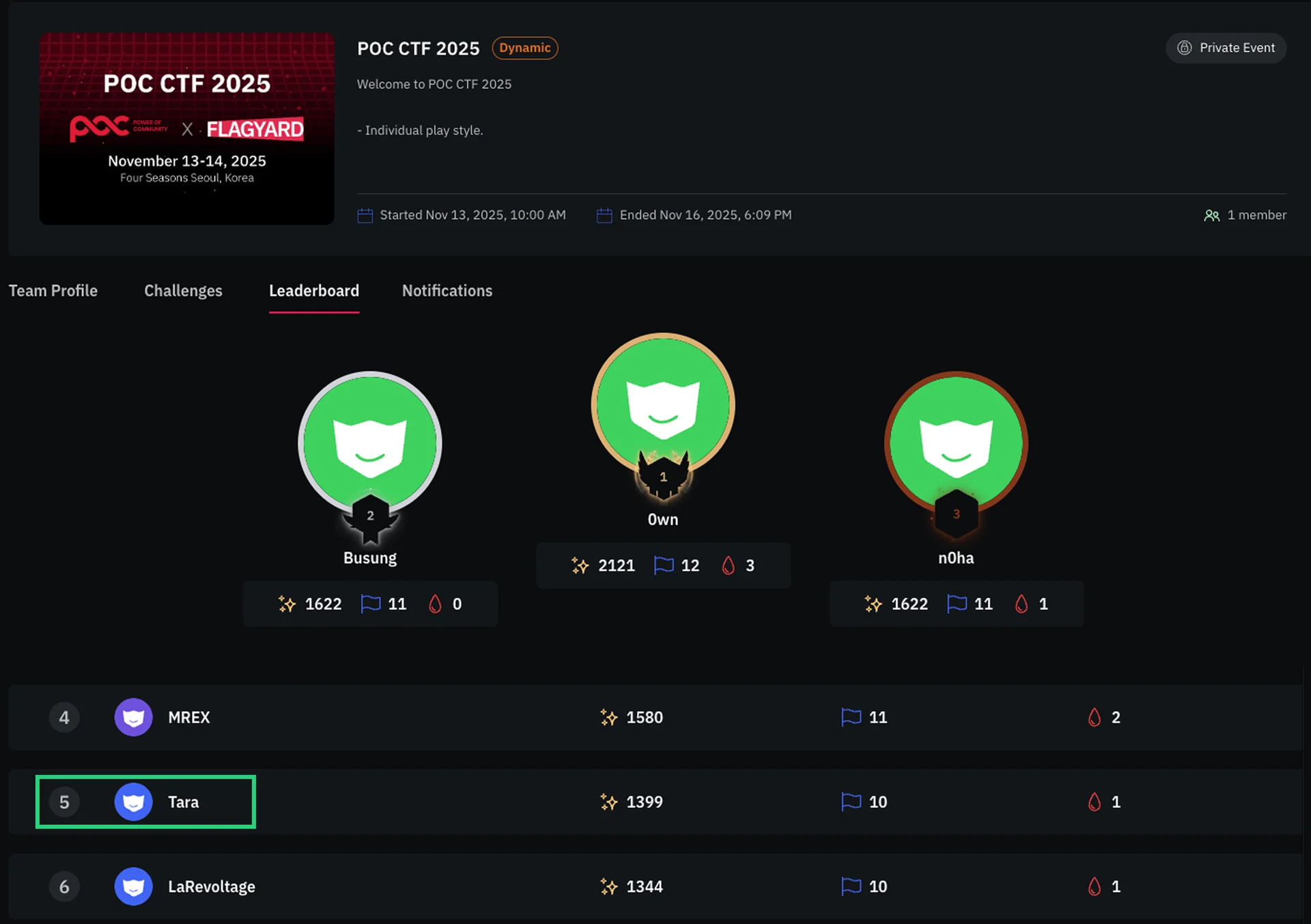Select the Leaderboard tab
The width and height of the screenshot is (1311, 924).
pyautogui.click(x=314, y=290)
